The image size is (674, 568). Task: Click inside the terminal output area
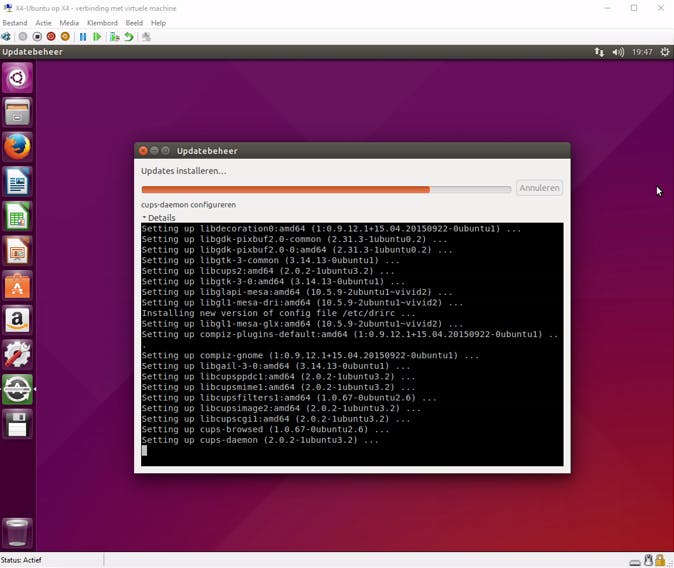[352, 344]
